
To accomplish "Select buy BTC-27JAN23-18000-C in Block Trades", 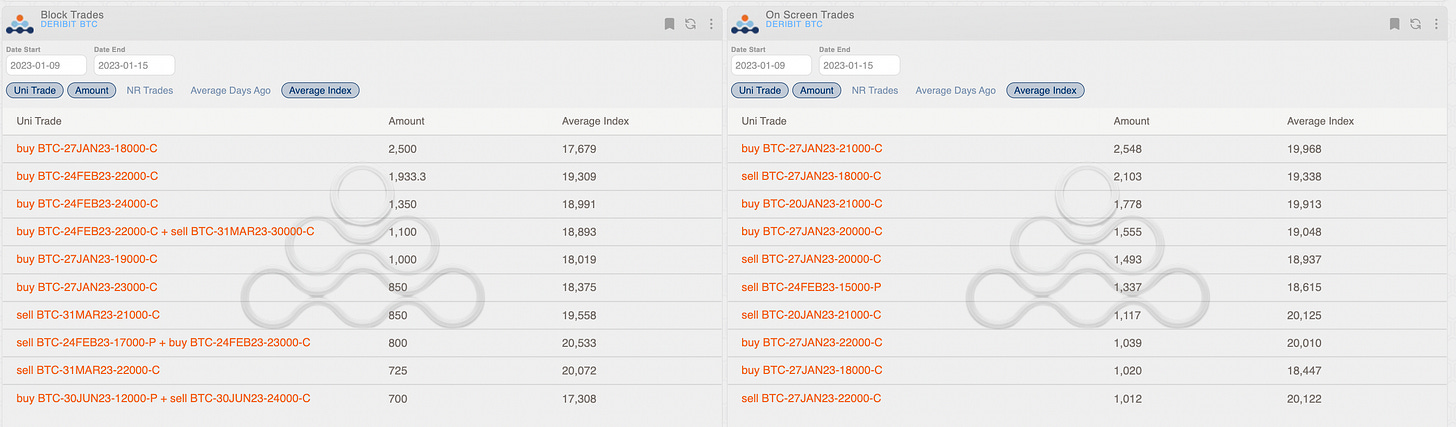I will tap(361, 149).
